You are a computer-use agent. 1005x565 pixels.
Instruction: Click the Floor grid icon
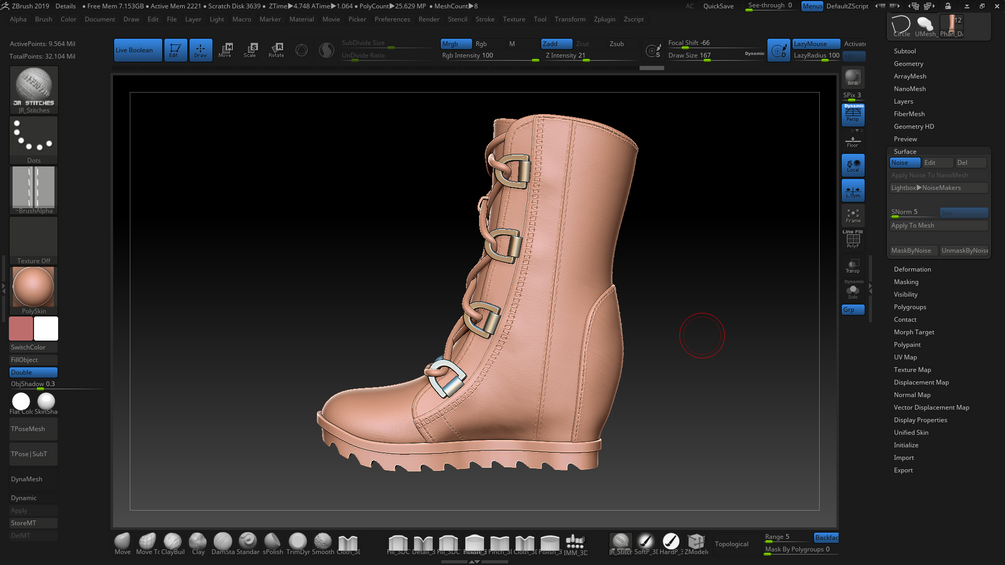[x=853, y=141]
